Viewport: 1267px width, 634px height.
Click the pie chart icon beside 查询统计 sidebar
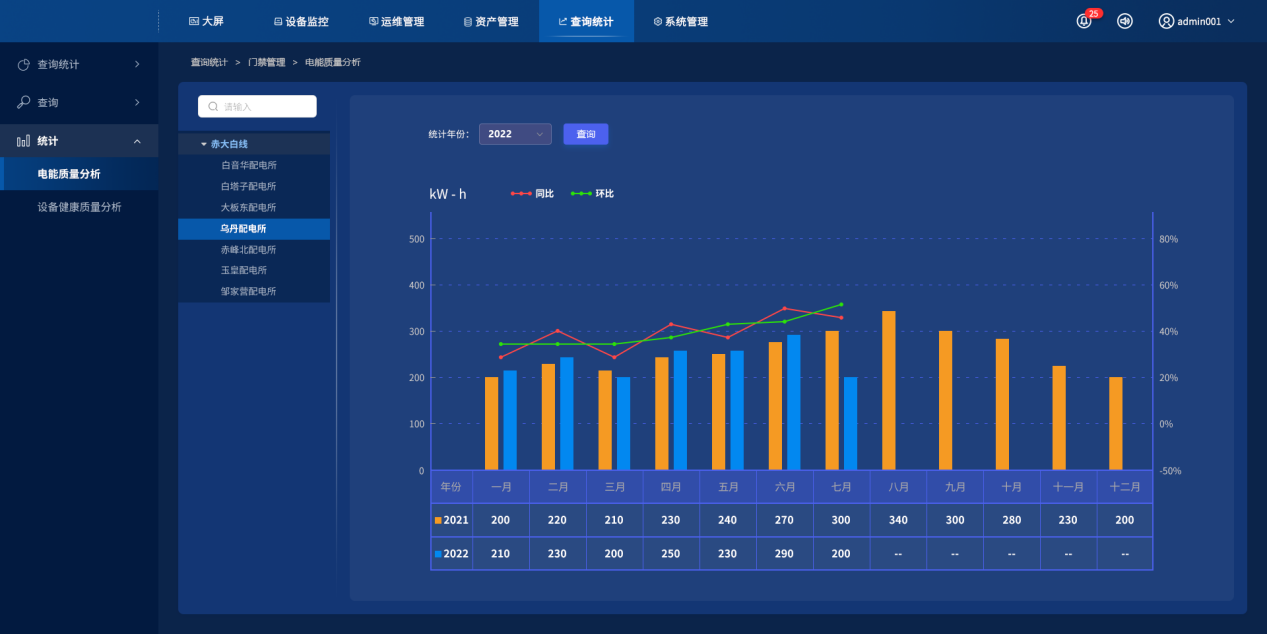click(24, 64)
